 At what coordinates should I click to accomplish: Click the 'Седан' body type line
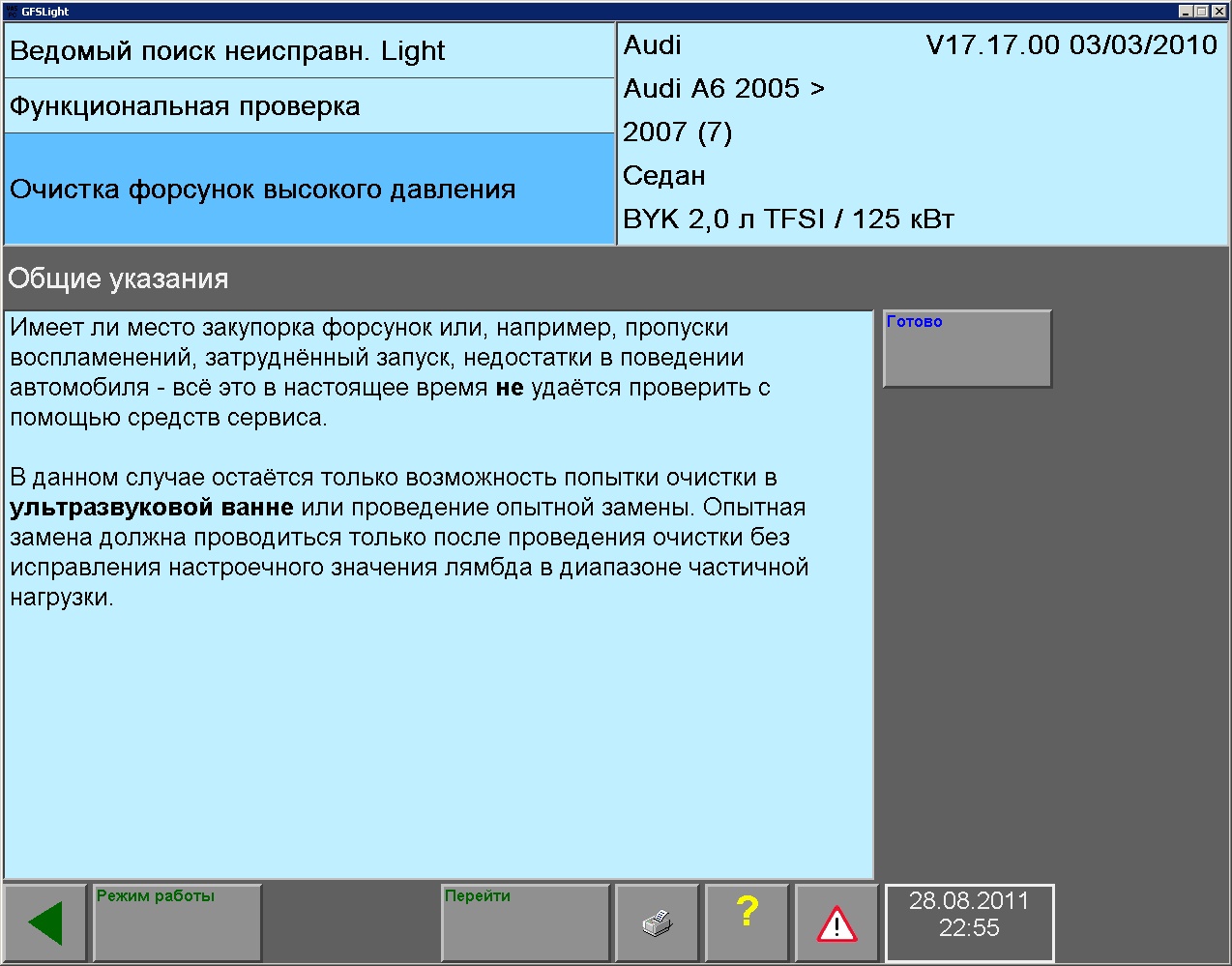point(664,175)
